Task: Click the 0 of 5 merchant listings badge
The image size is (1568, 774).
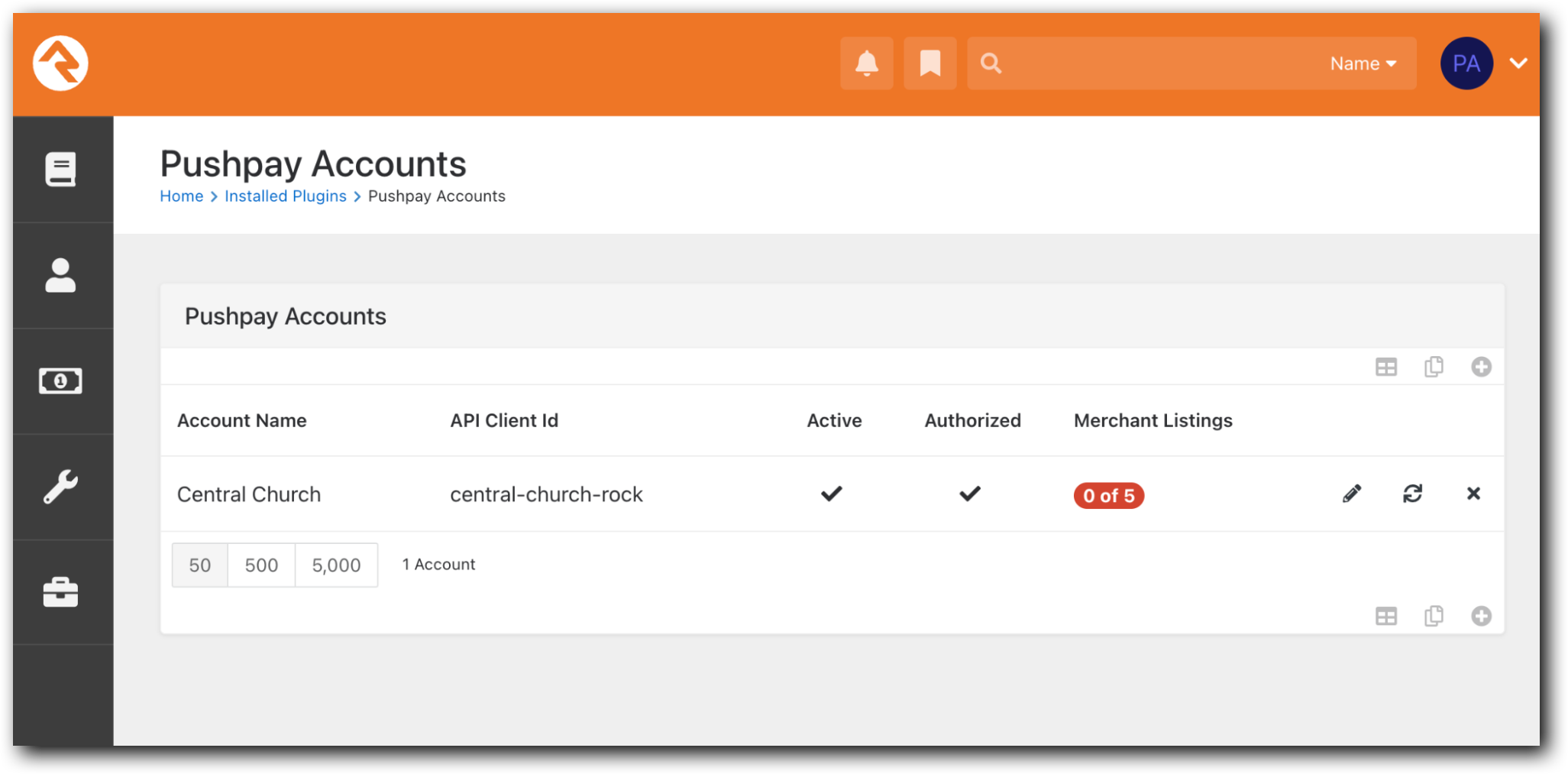Action: pyautogui.click(x=1108, y=495)
